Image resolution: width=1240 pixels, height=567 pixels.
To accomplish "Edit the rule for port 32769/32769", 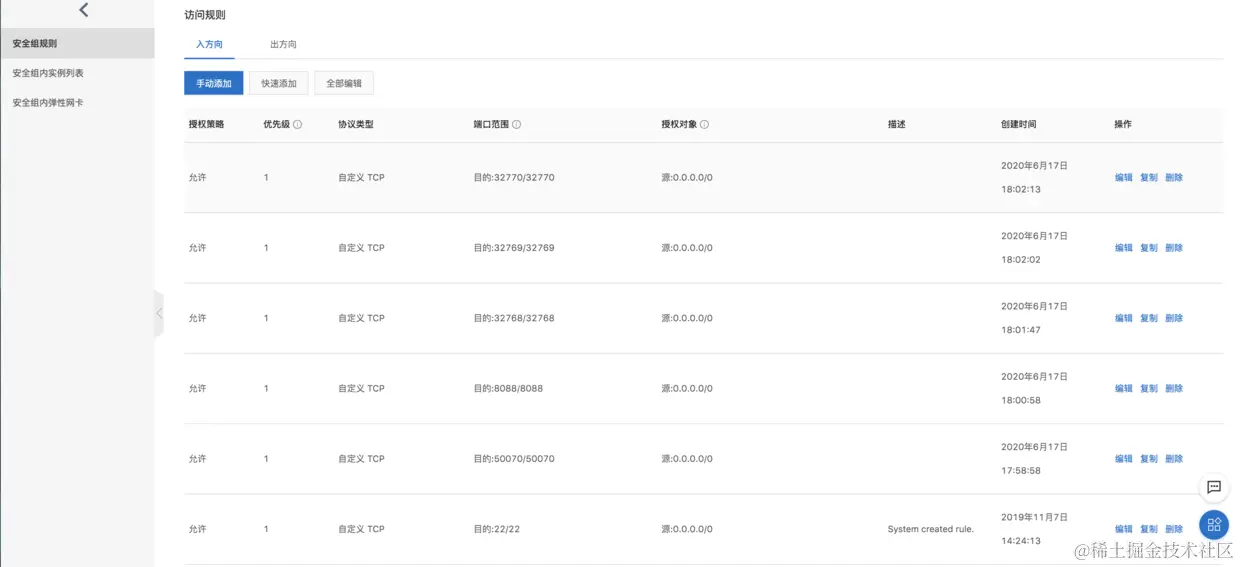I will pyautogui.click(x=1124, y=248).
